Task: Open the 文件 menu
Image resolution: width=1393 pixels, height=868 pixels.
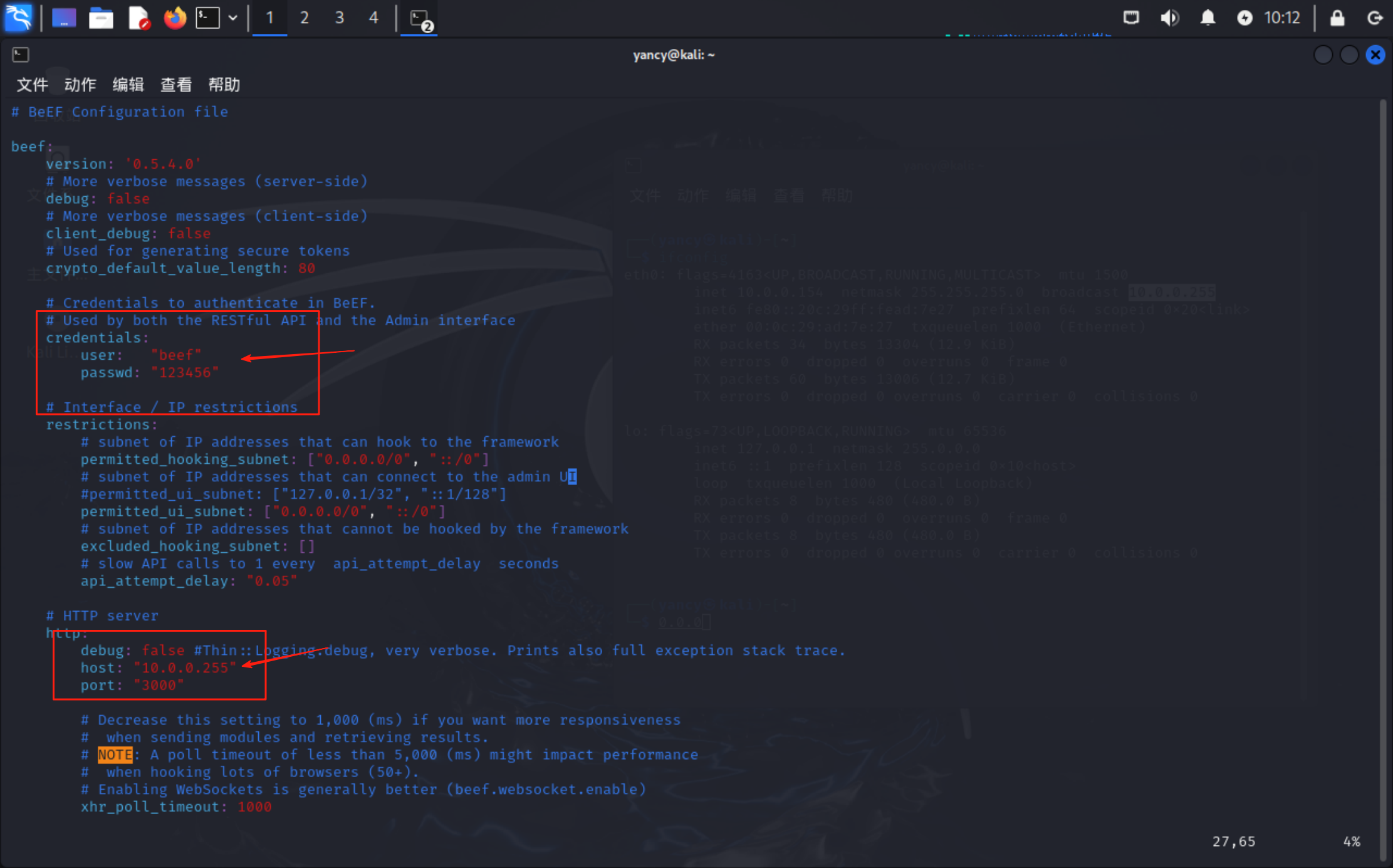Action: (x=32, y=85)
